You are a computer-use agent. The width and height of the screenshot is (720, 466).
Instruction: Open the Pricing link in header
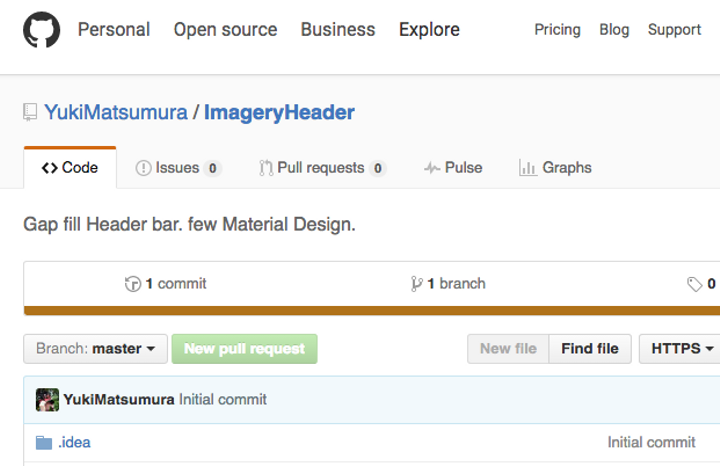tap(557, 30)
